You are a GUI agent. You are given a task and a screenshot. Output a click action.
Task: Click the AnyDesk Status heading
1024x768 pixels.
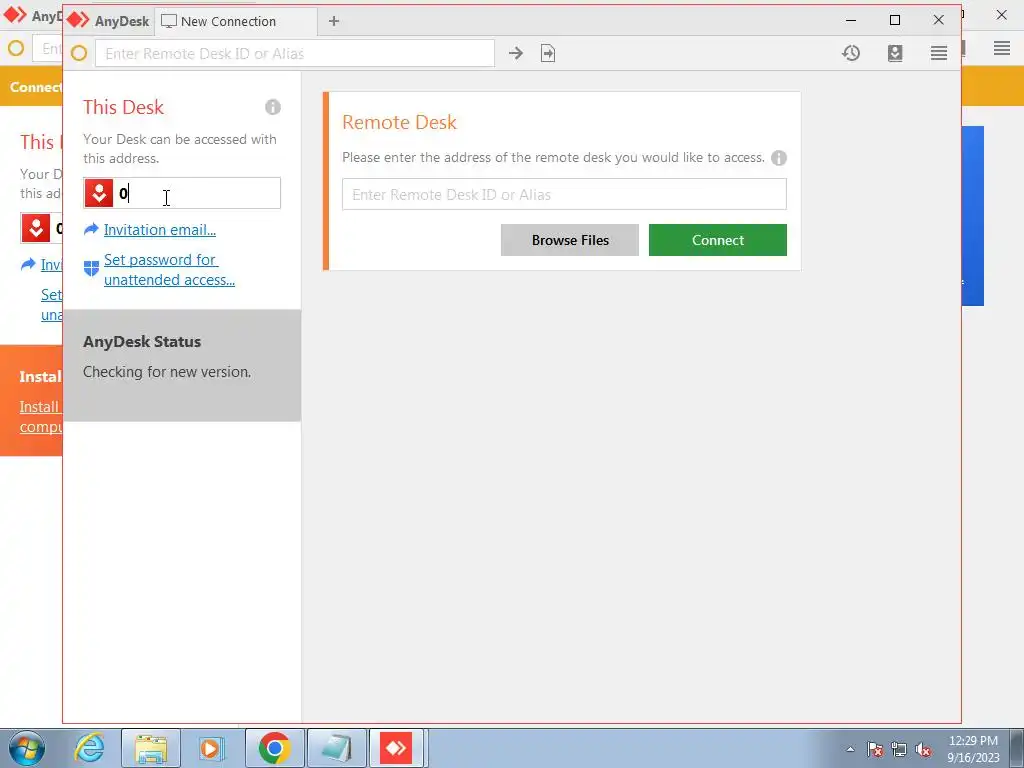tap(142, 342)
